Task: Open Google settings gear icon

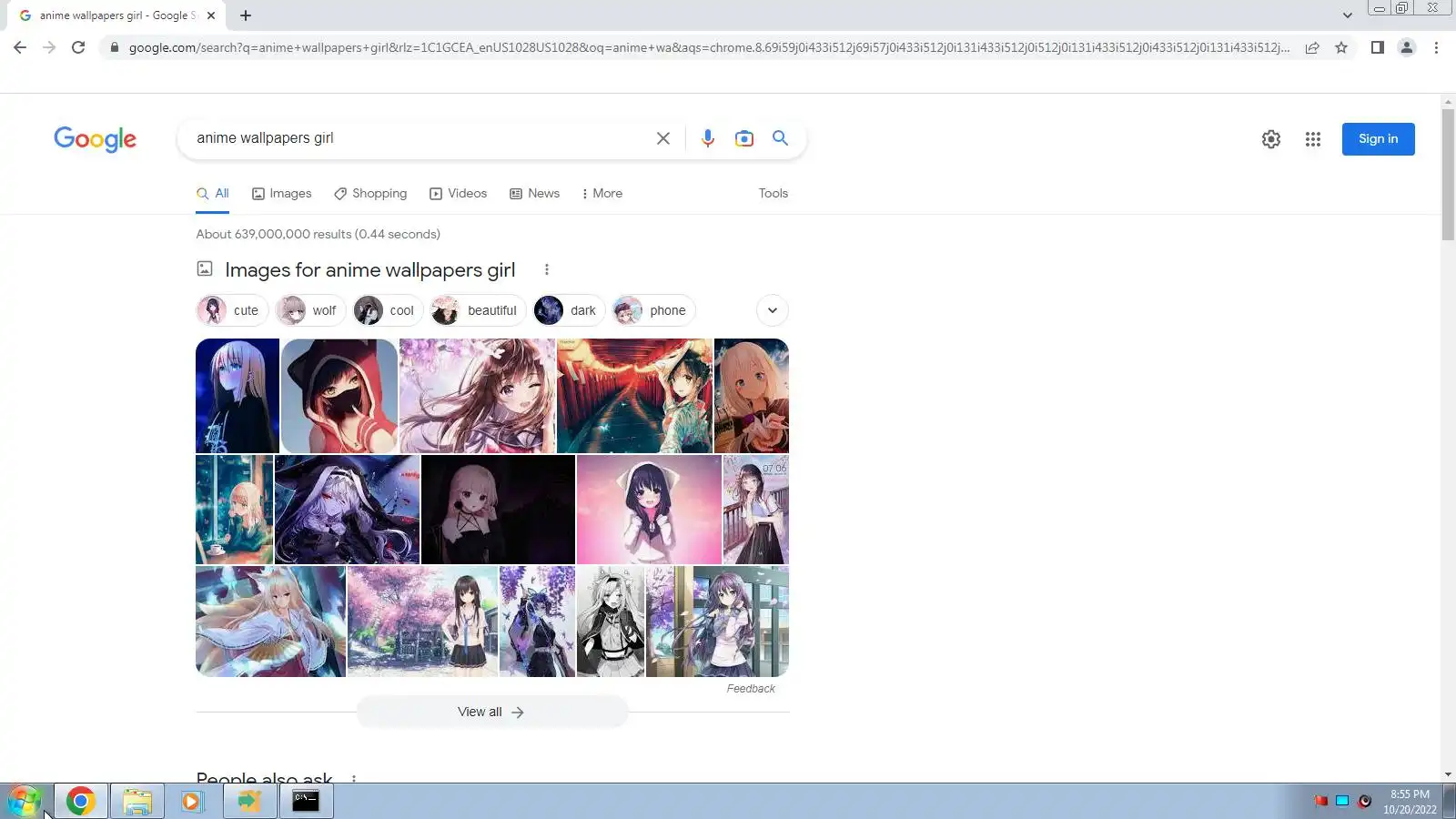Action: (x=1271, y=139)
